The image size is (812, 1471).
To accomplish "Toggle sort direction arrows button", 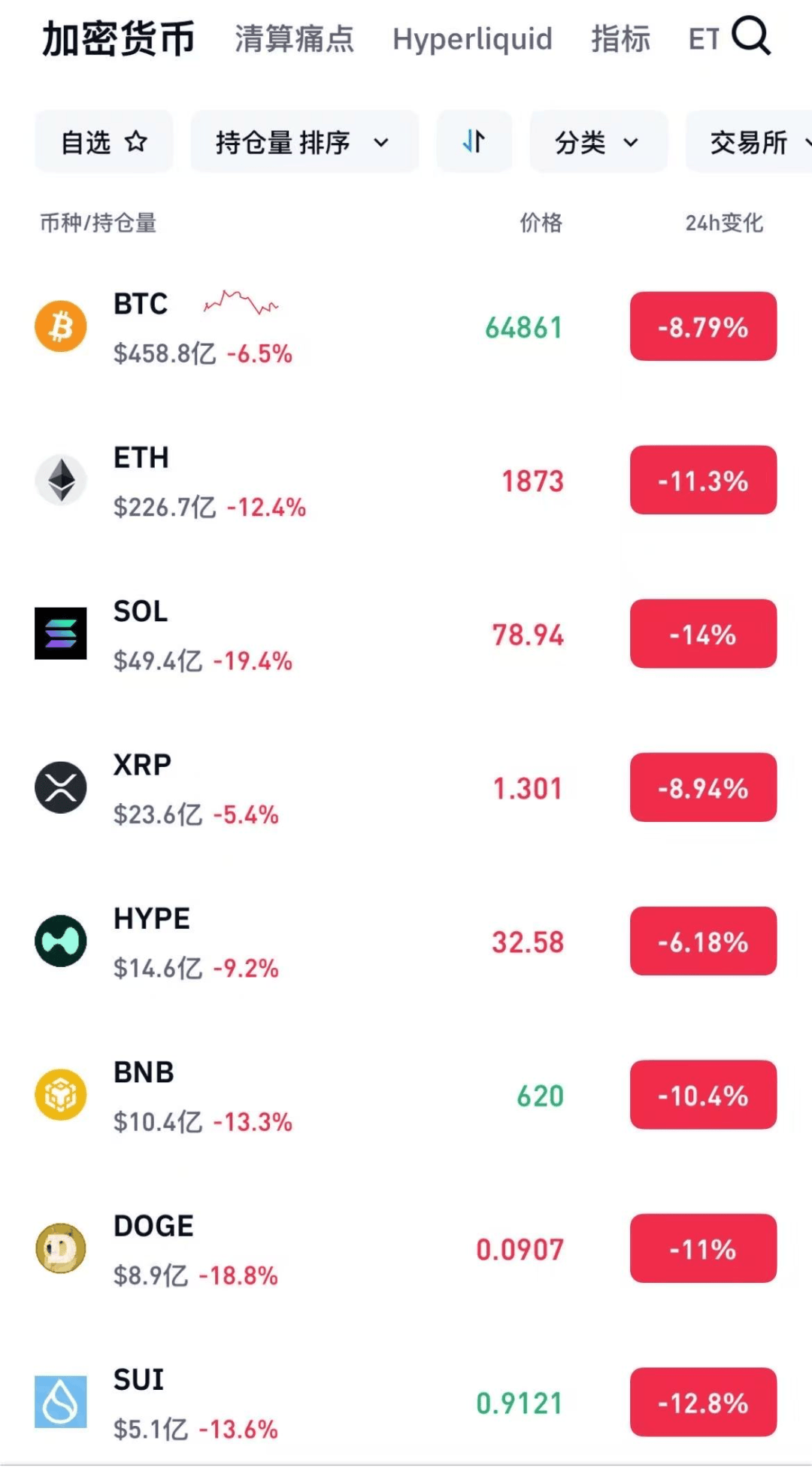I will [474, 141].
